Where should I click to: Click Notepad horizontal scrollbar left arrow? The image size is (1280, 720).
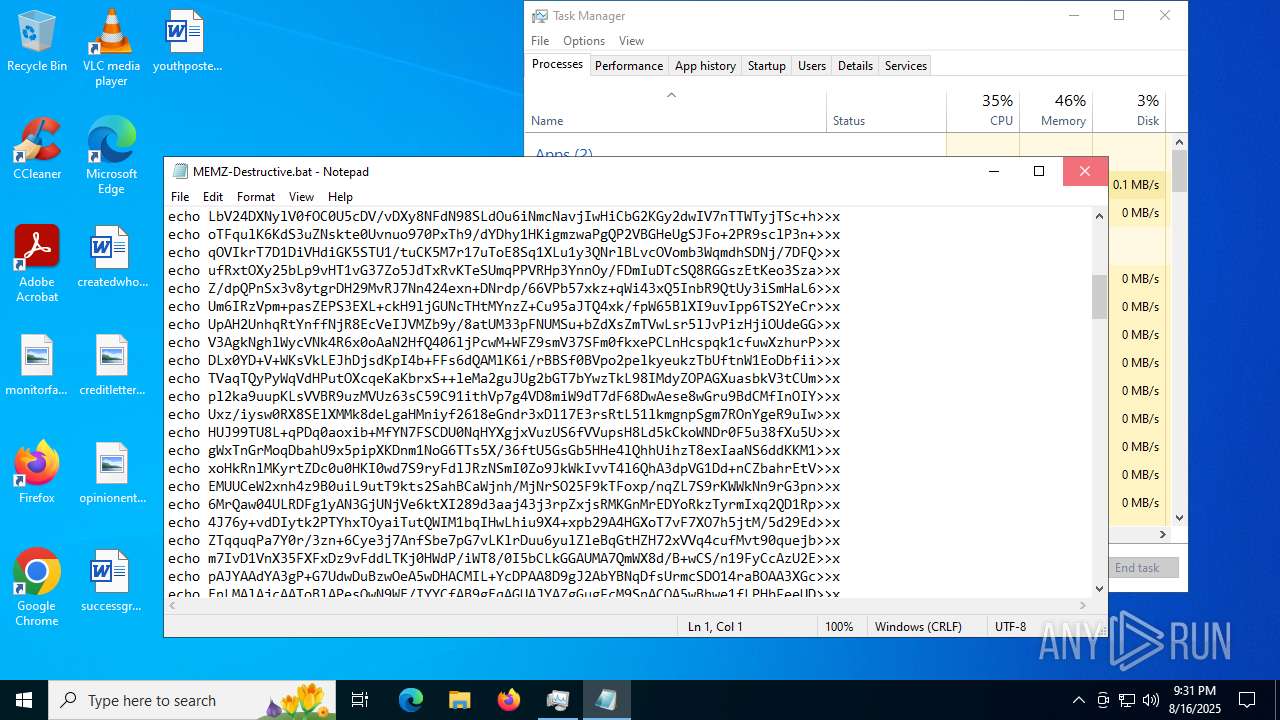172,605
